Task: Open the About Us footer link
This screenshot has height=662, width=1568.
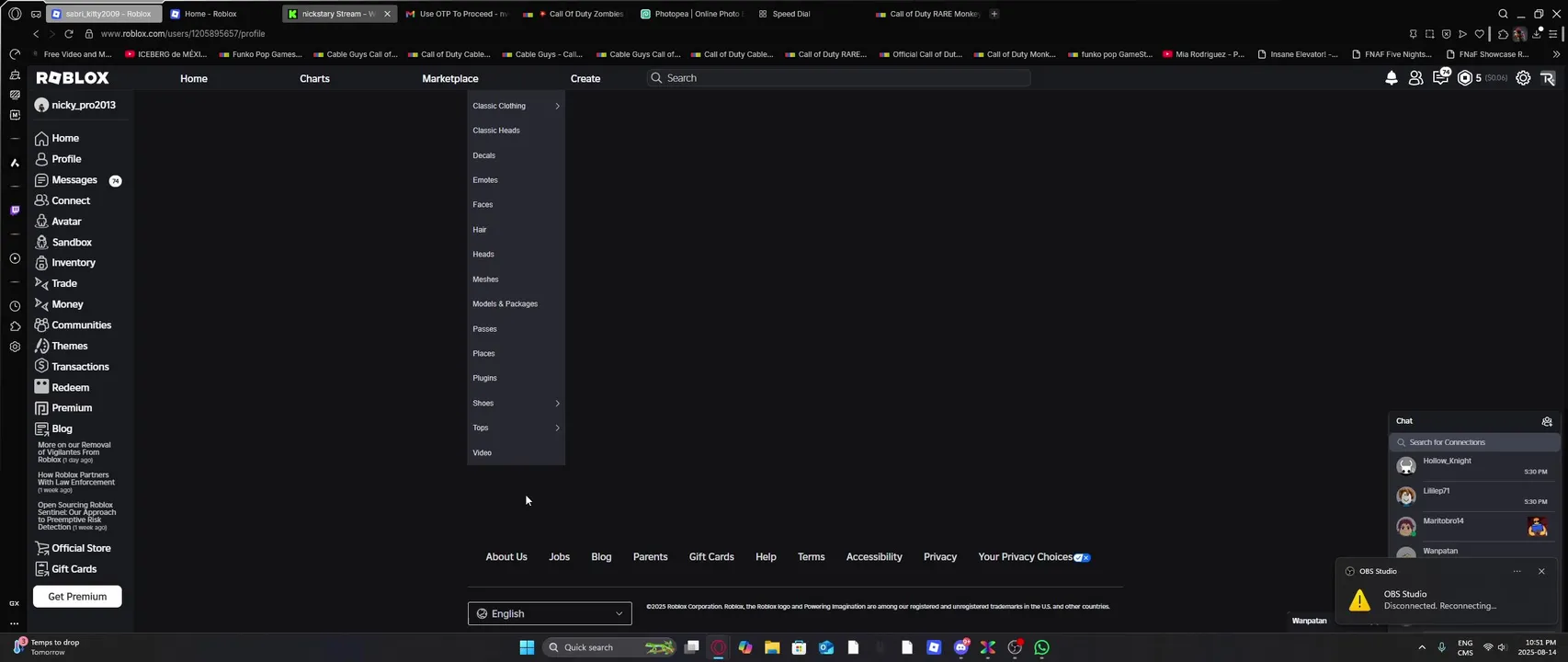Action: click(x=506, y=557)
